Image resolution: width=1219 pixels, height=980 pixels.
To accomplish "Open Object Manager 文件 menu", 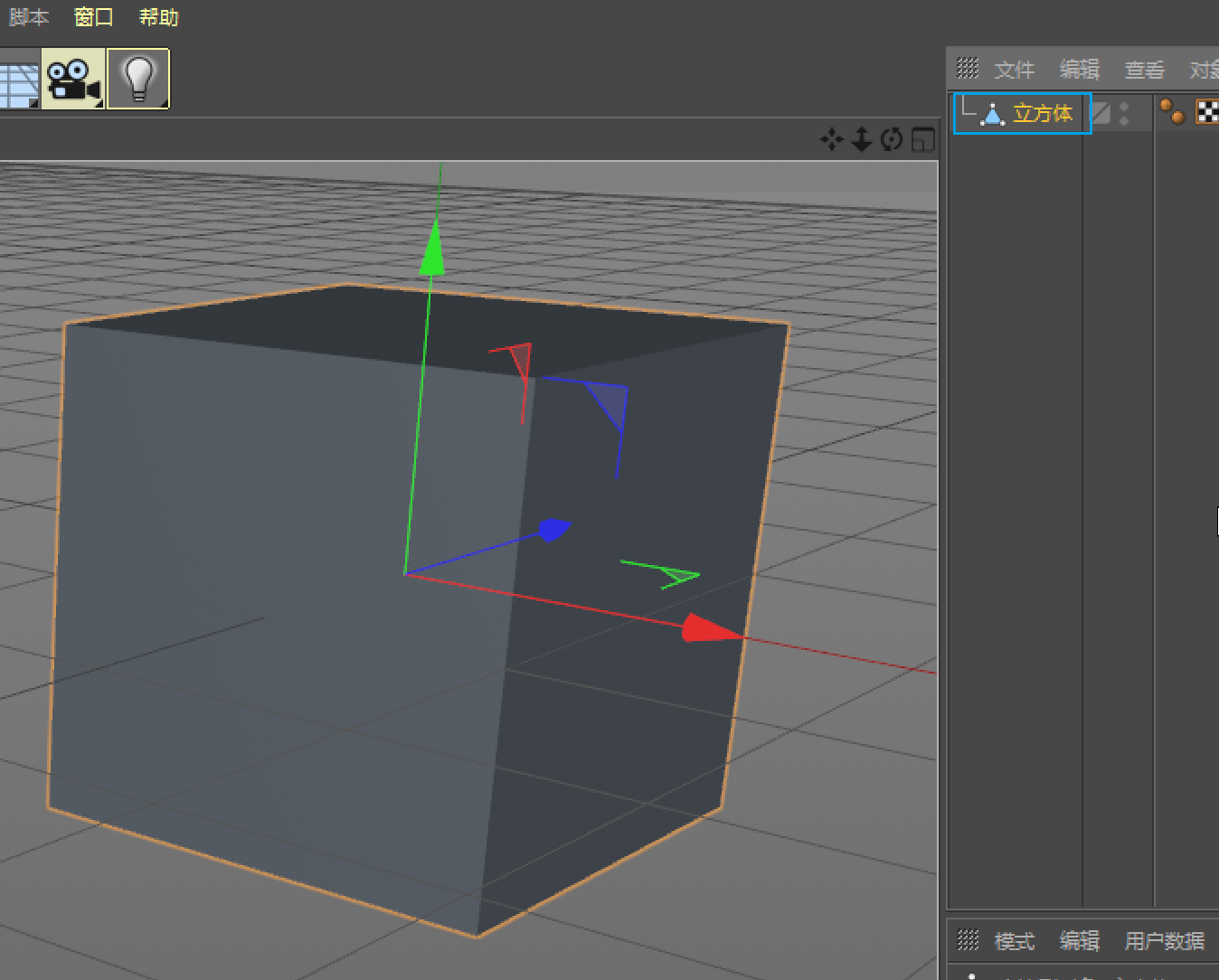I will pos(1014,70).
